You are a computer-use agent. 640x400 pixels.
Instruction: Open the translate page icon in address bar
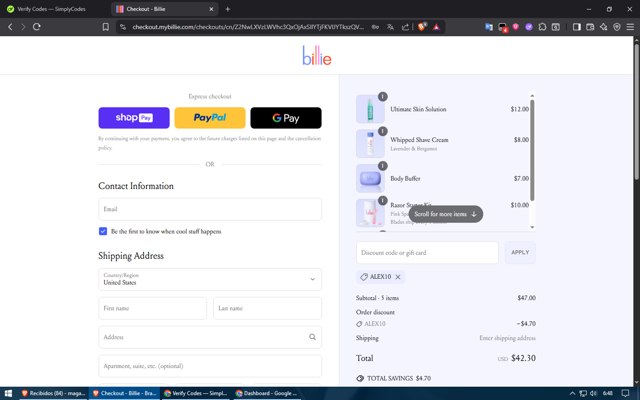click(390, 27)
